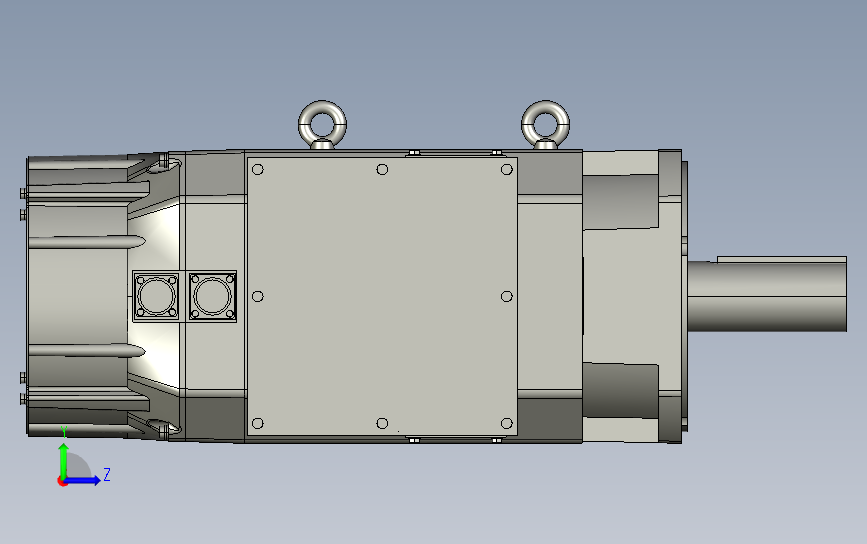Select the front mounting flange near the shaft

click(672, 296)
